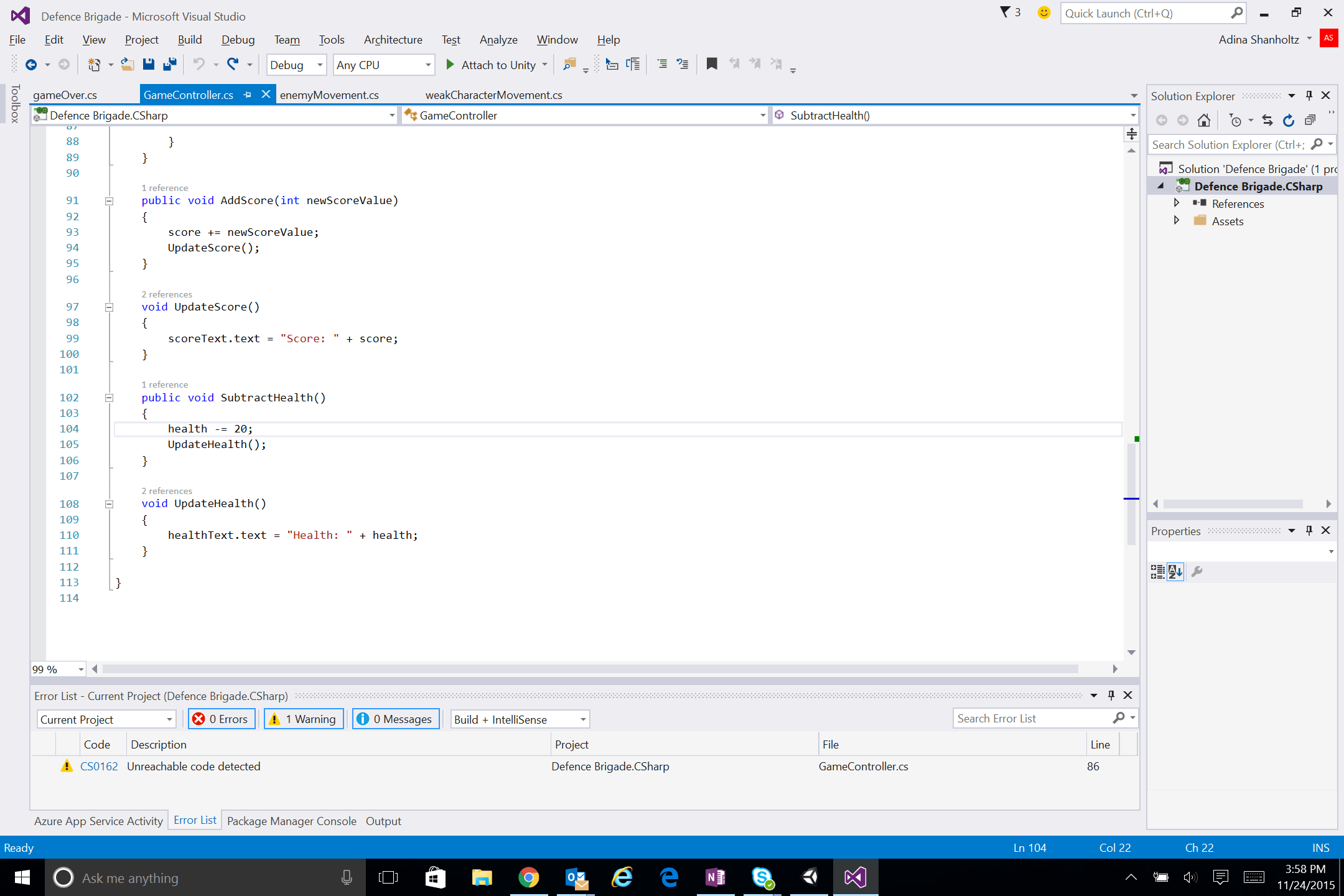Toggle the 1 Warning filter

pos(304,719)
